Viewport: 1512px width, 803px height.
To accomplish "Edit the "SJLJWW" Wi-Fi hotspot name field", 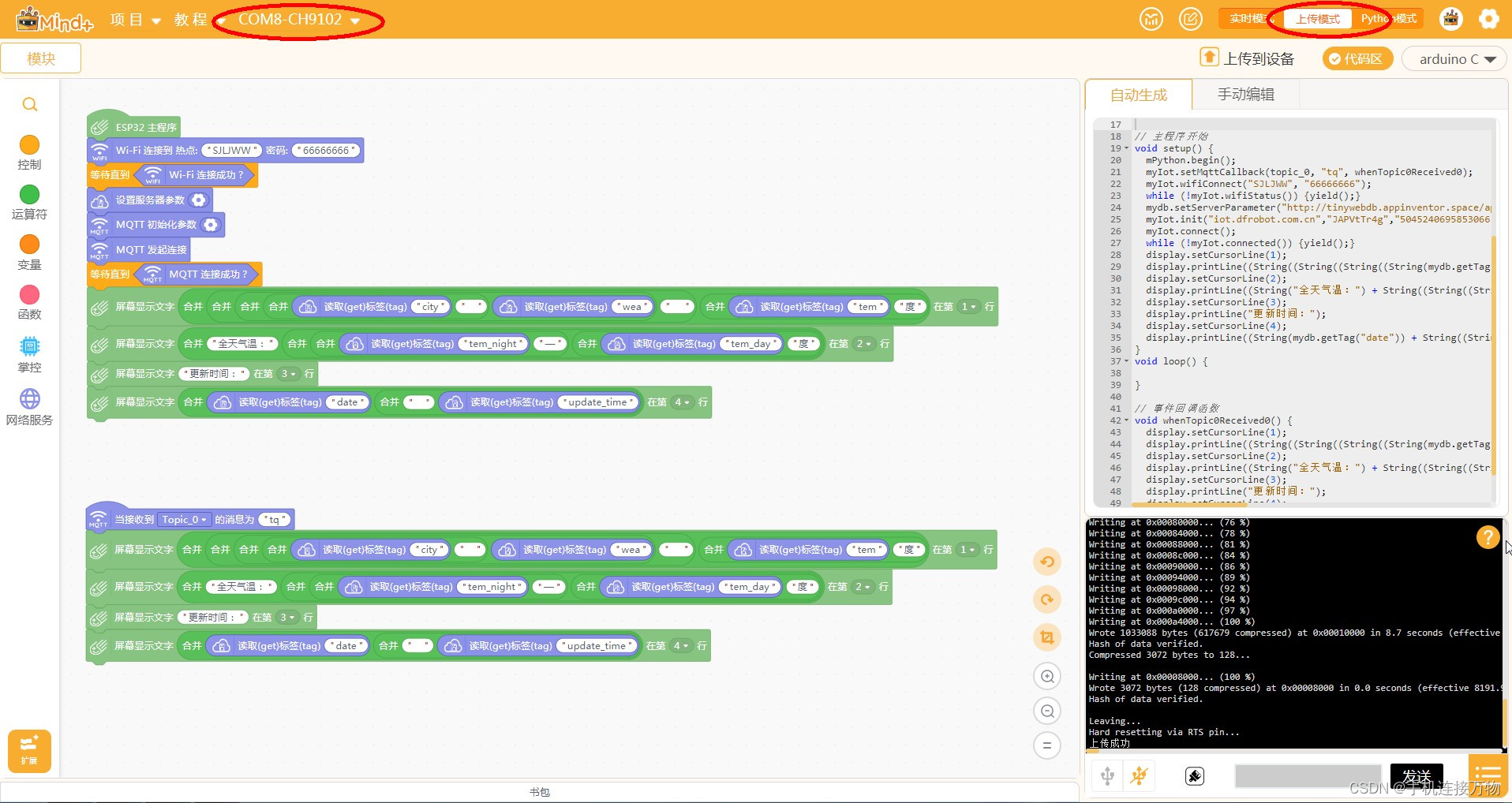I will pos(231,151).
